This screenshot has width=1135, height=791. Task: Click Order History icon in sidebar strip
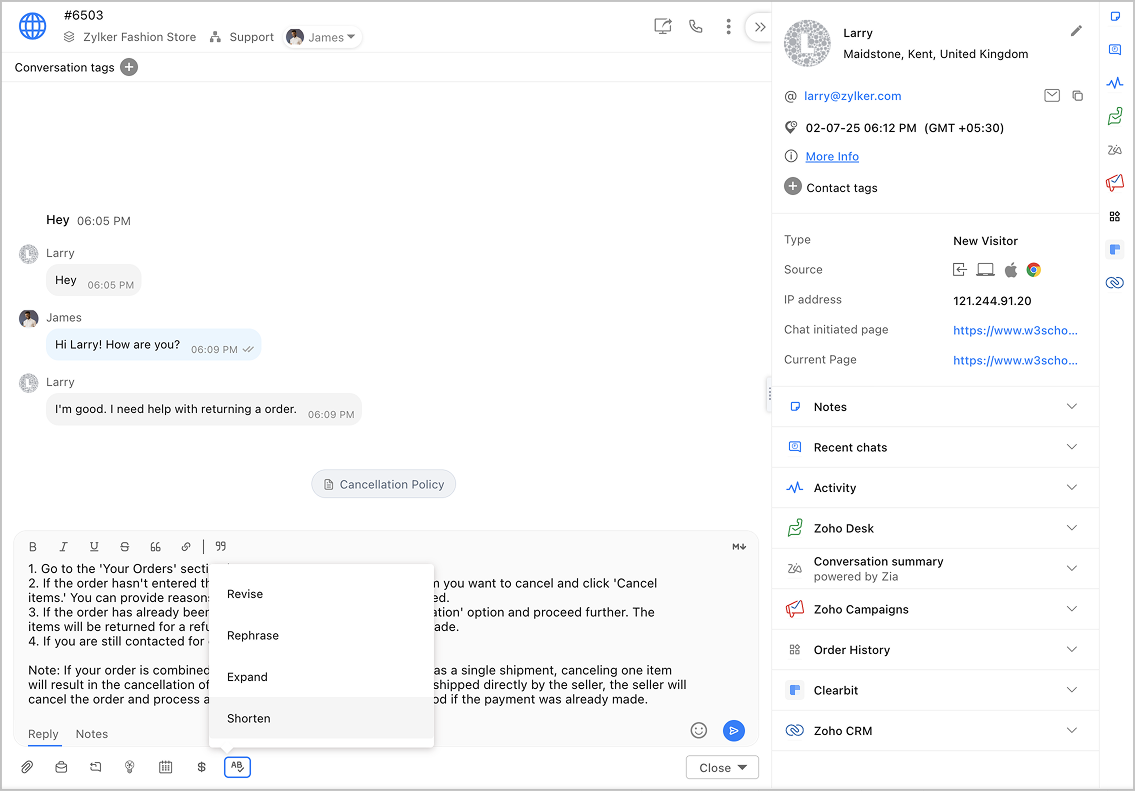(x=1115, y=216)
